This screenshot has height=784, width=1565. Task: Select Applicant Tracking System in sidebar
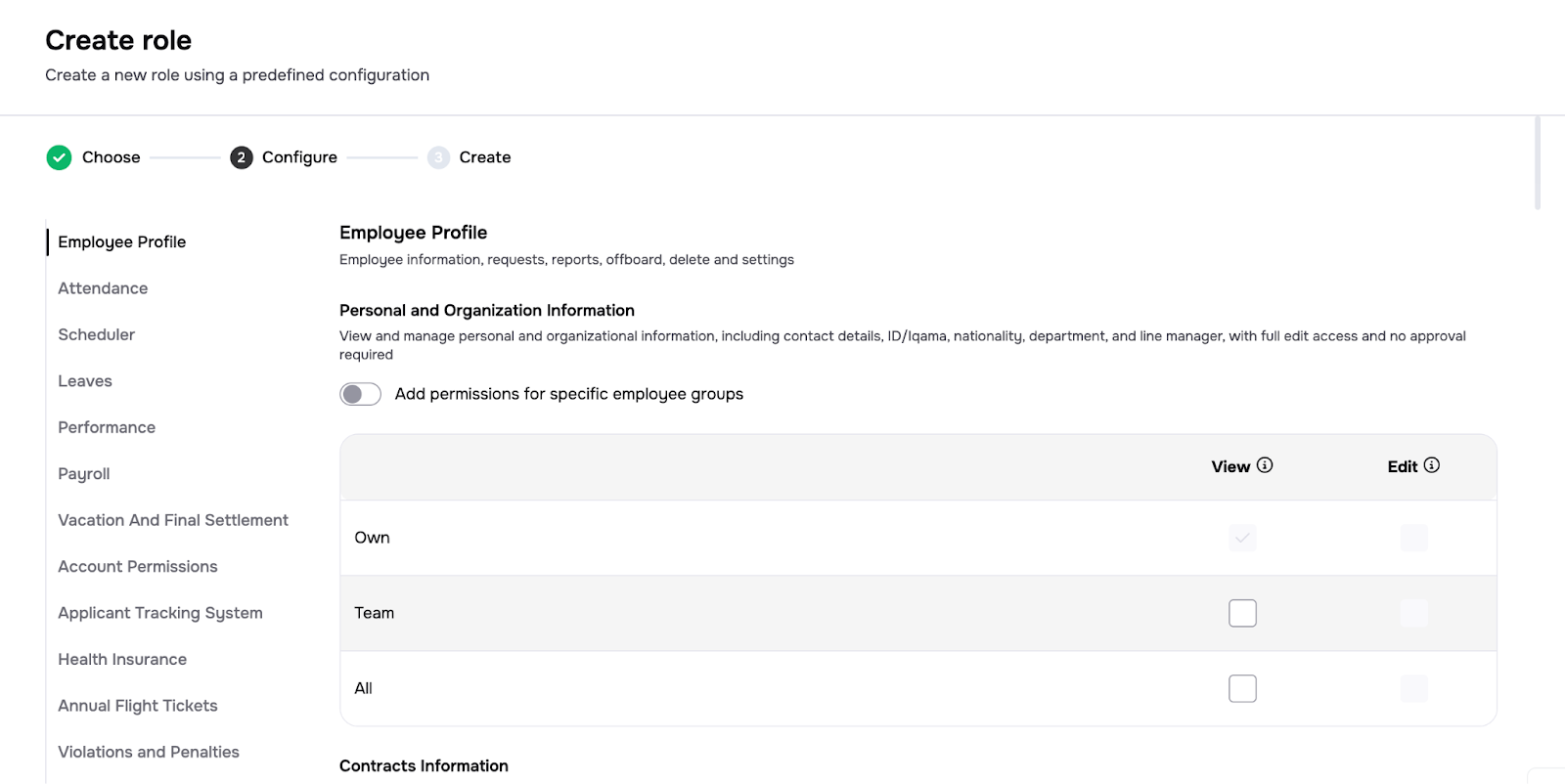coord(160,613)
